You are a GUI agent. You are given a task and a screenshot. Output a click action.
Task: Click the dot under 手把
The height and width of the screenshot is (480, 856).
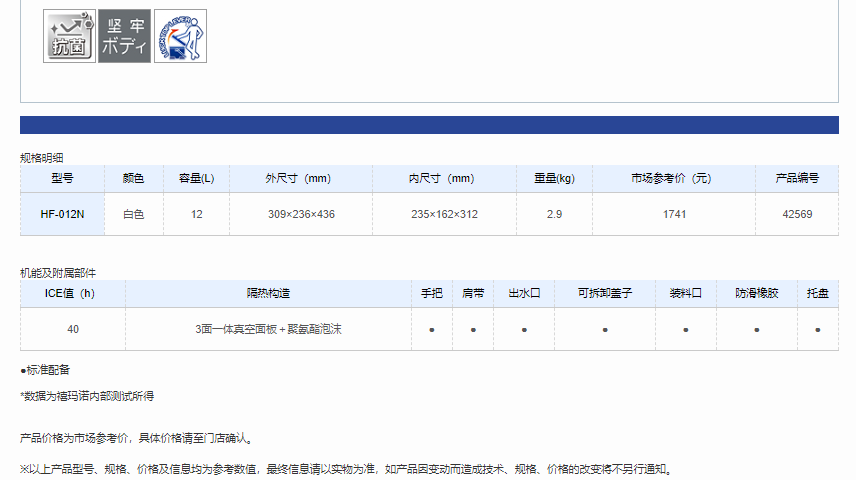[432, 330]
